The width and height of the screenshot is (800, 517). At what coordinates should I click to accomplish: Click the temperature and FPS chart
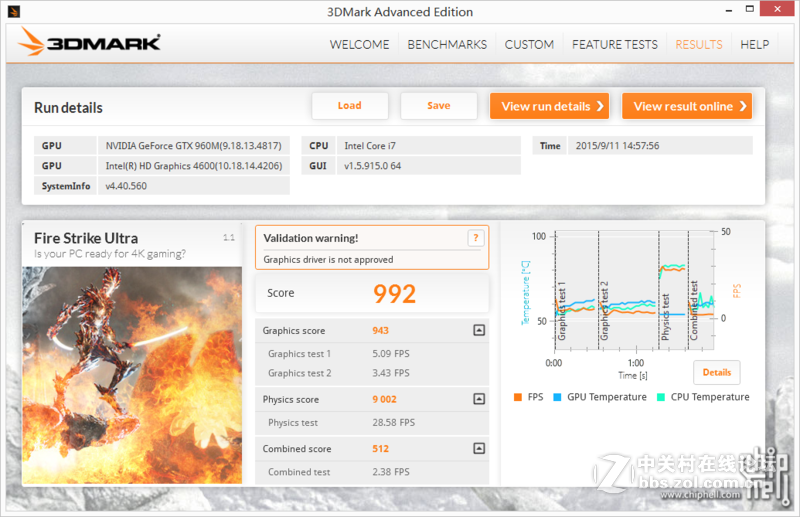tap(634, 291)
